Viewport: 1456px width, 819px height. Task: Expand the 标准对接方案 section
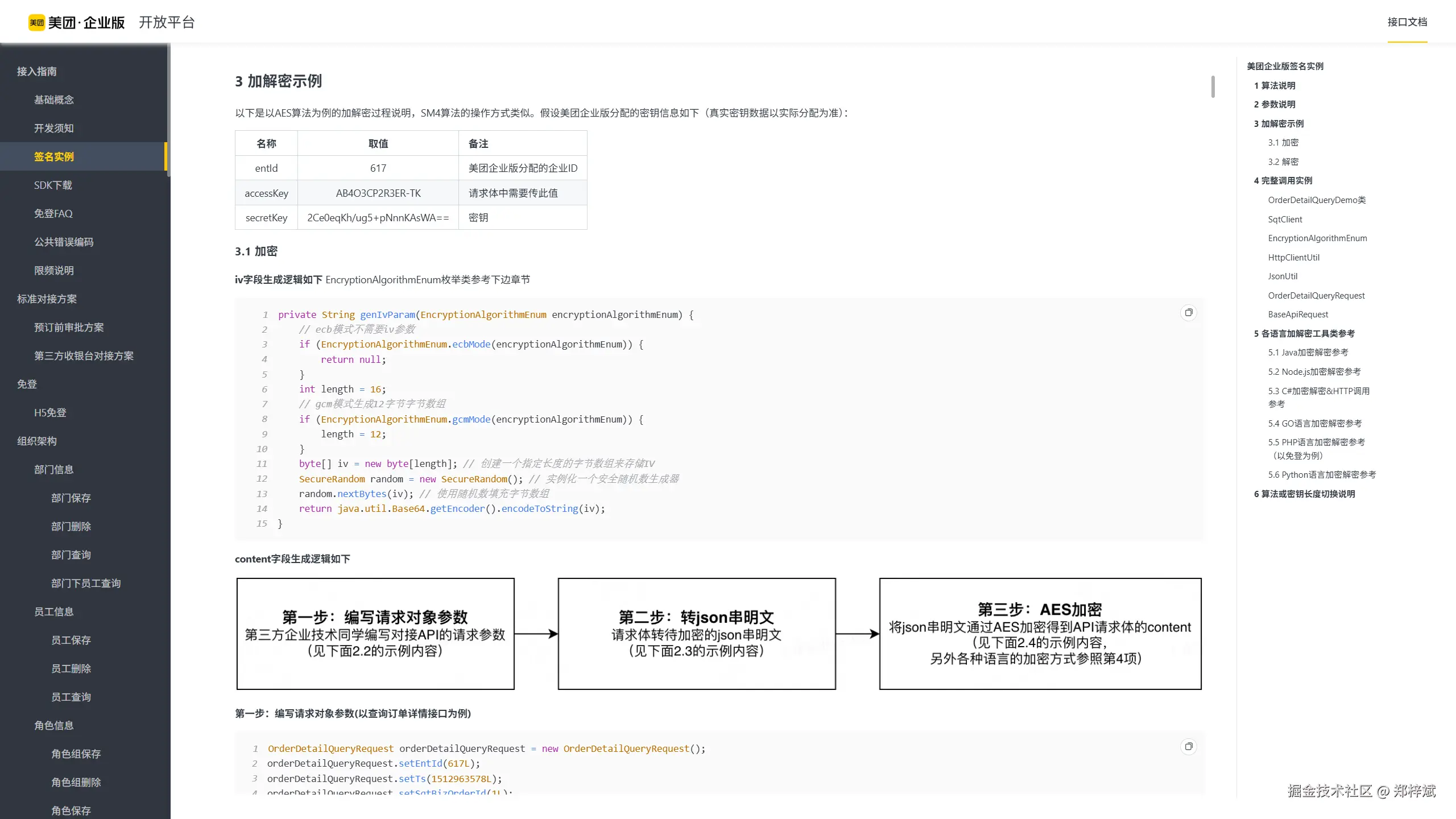click(47, 298)
